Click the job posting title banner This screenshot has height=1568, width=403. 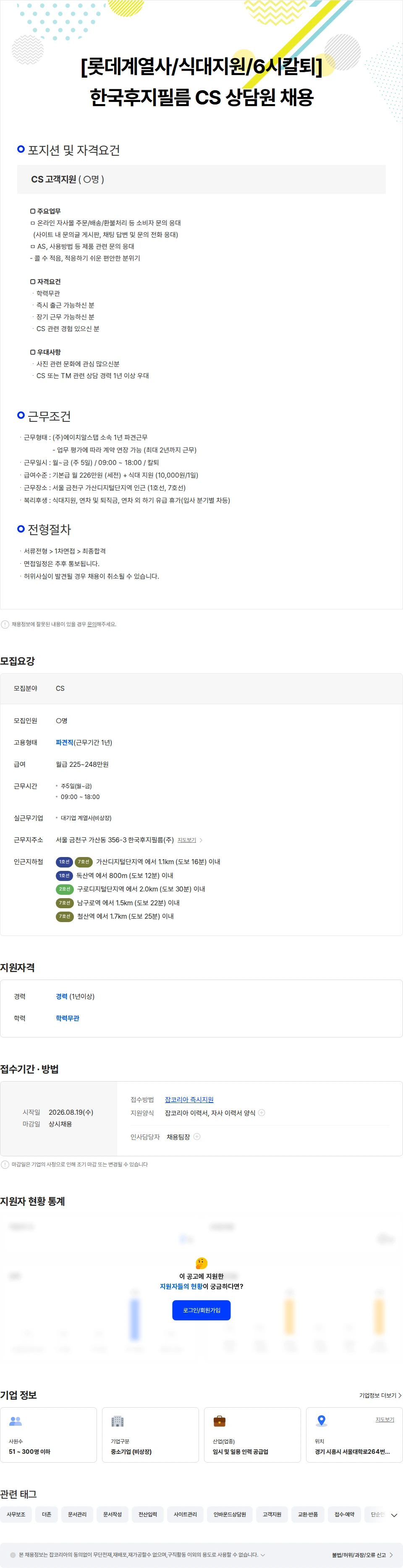[x=201, y=81]
